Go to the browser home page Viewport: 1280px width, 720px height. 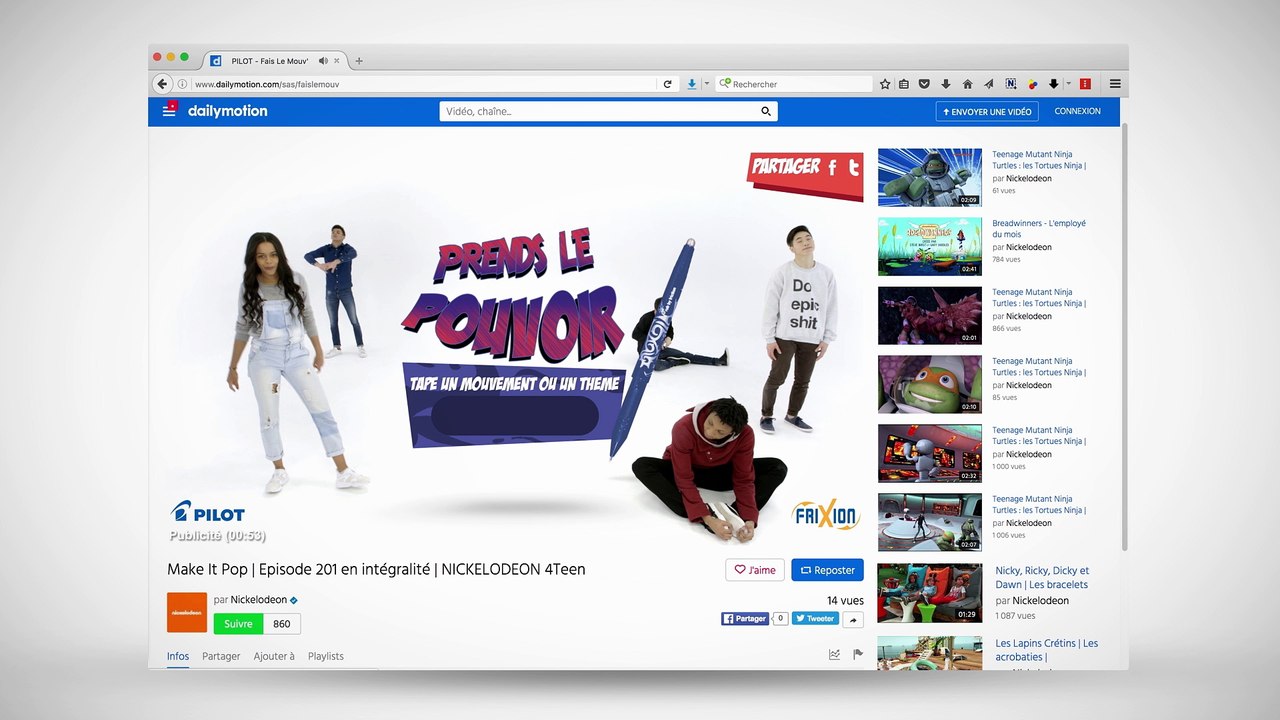click(967, 84)
